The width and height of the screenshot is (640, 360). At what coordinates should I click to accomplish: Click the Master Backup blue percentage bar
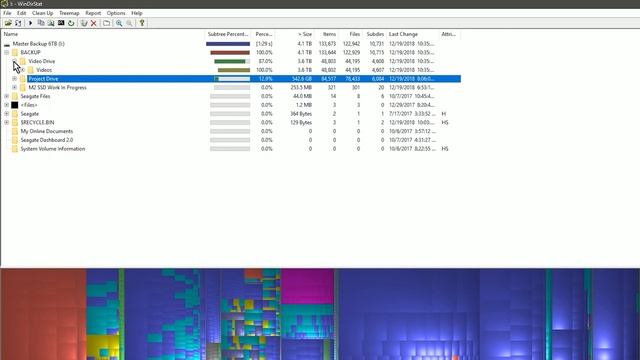228,44
